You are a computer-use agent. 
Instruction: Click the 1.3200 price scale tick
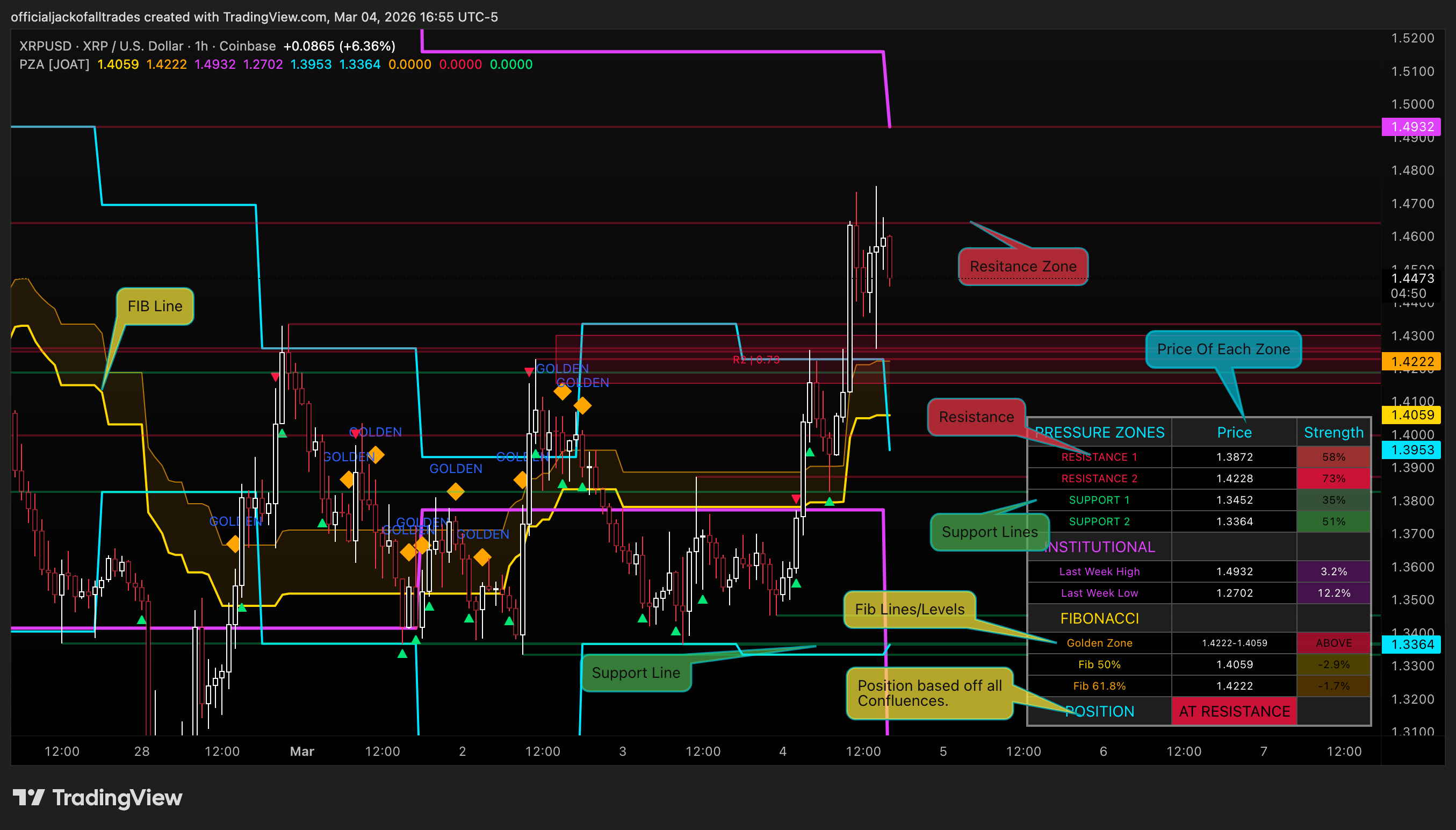pos(1412,699)
